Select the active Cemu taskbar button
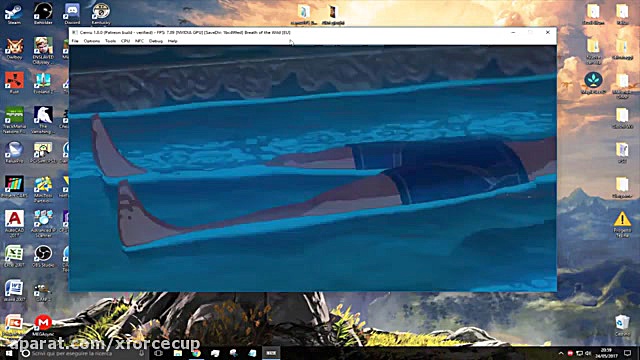The width and height of the screenshot is (640, 360). 271,353
